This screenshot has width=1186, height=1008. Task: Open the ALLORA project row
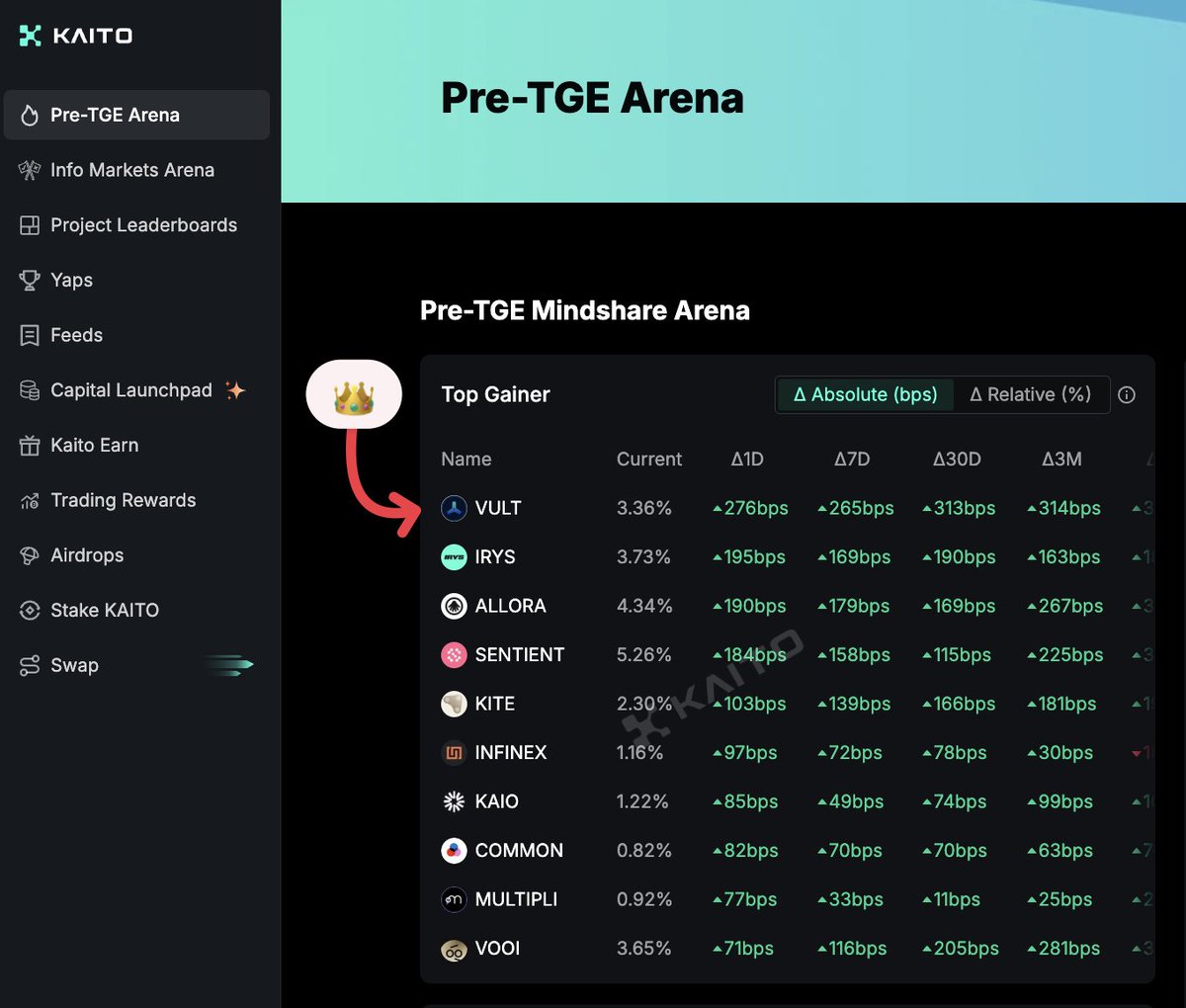point(510,606)
